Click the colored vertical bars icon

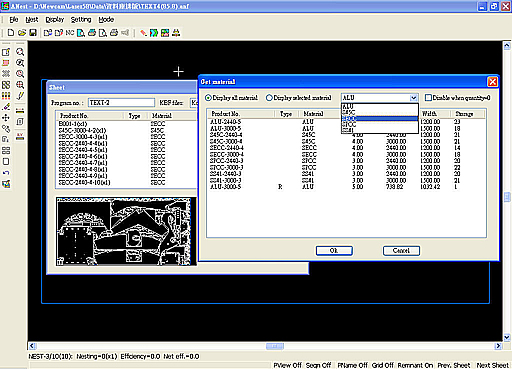(x=6, y=96)
